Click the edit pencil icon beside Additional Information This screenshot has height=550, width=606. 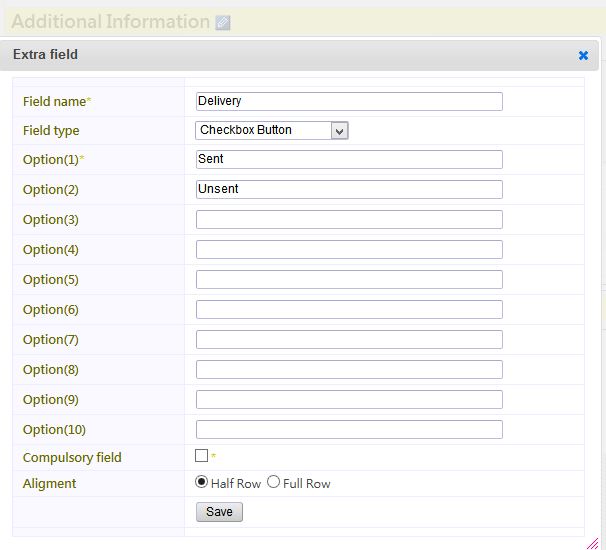(x=223, y=23)
